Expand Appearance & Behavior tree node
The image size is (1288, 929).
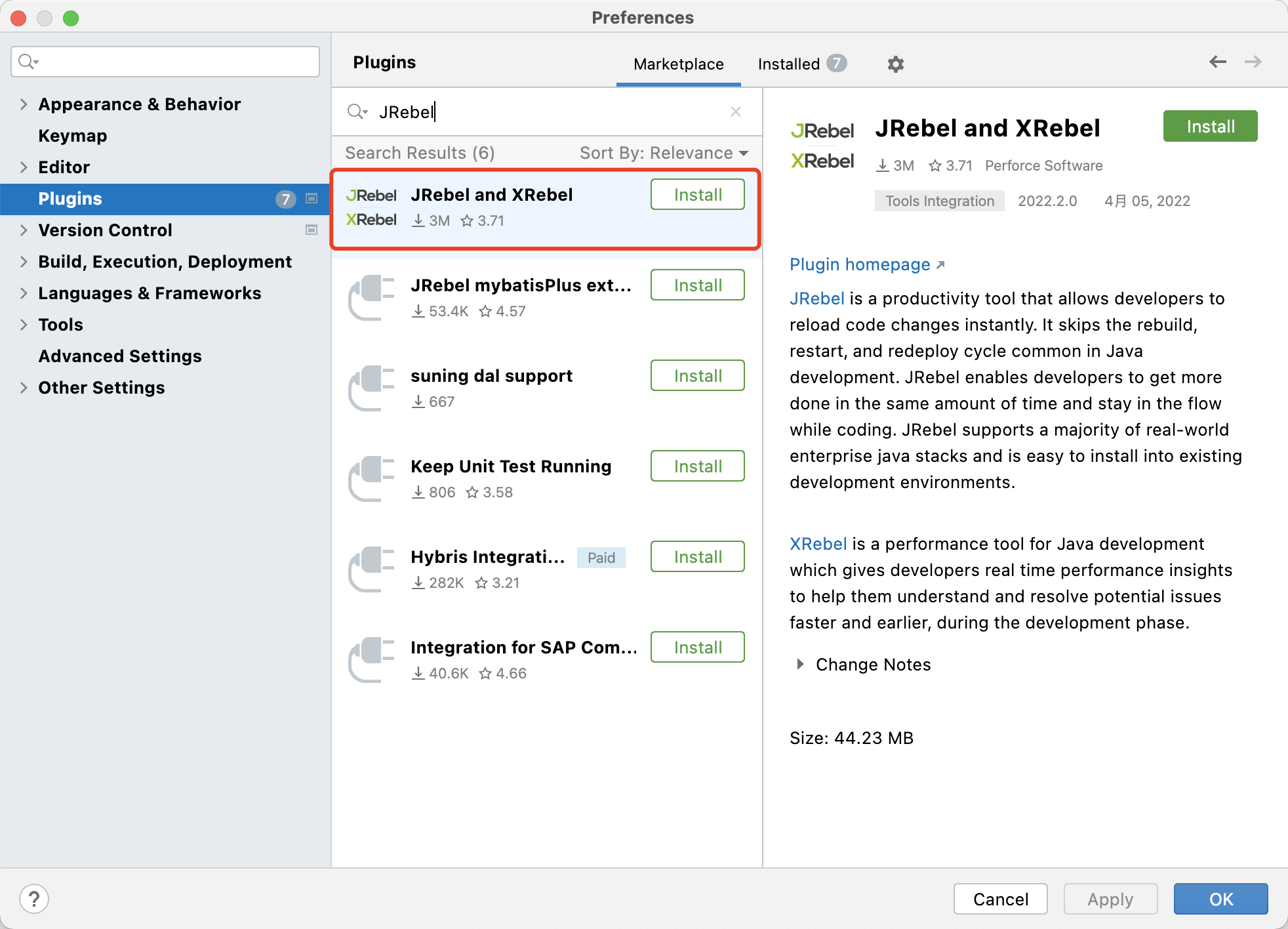(x=24, y=104)
